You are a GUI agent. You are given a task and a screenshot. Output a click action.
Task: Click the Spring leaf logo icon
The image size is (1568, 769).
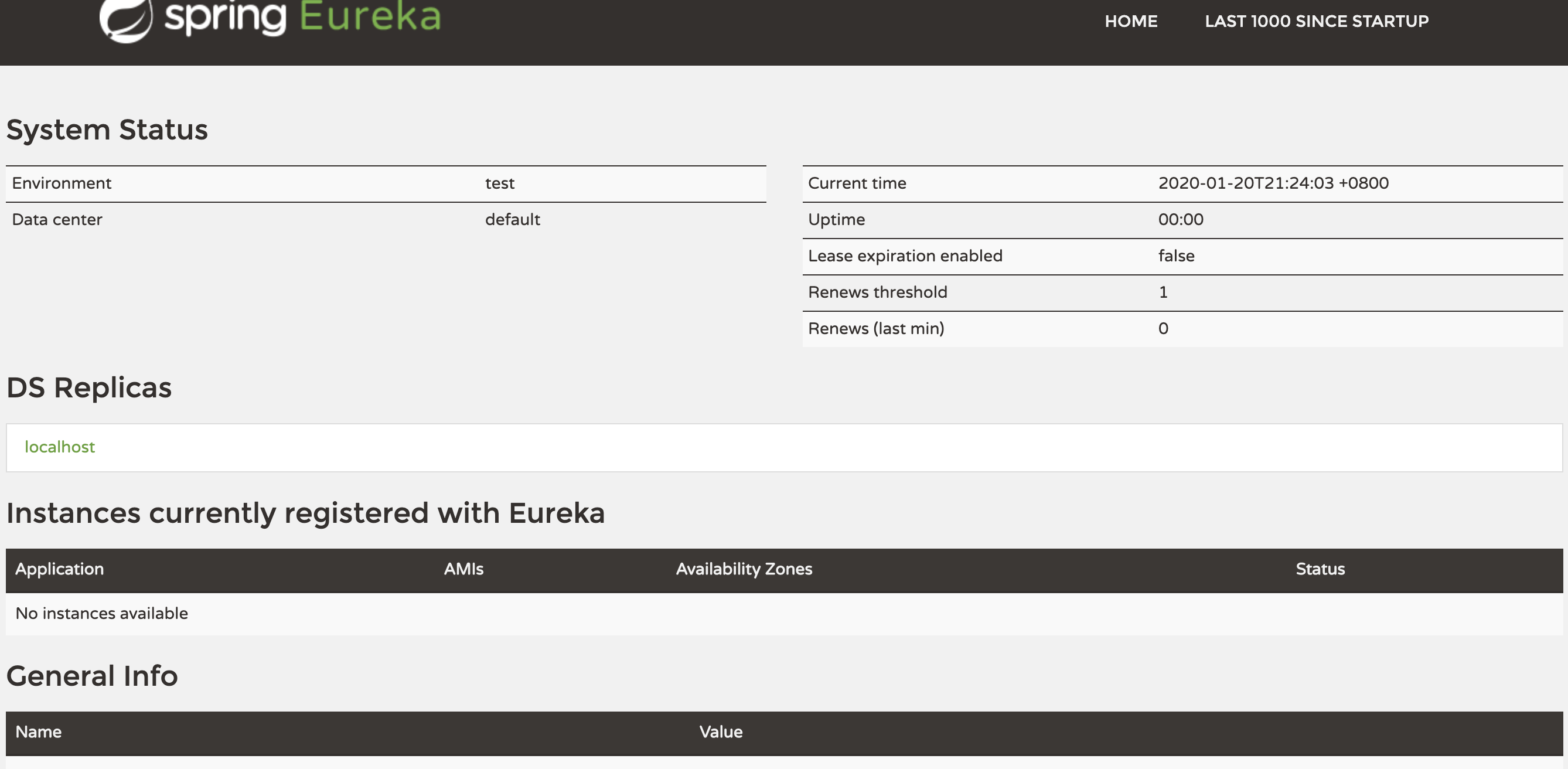pyautogui.click(x=126, y=19)
